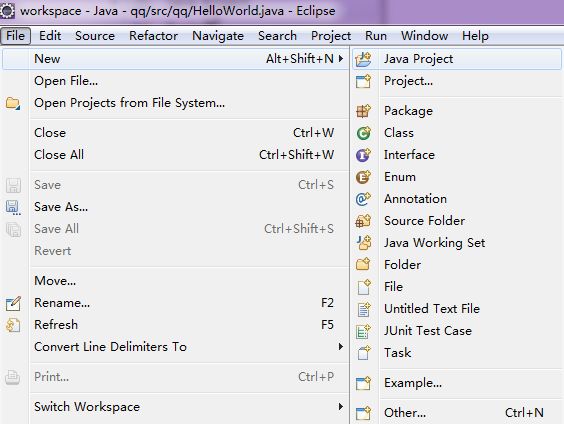Click the Other... wizard icon

pos(363,413)
